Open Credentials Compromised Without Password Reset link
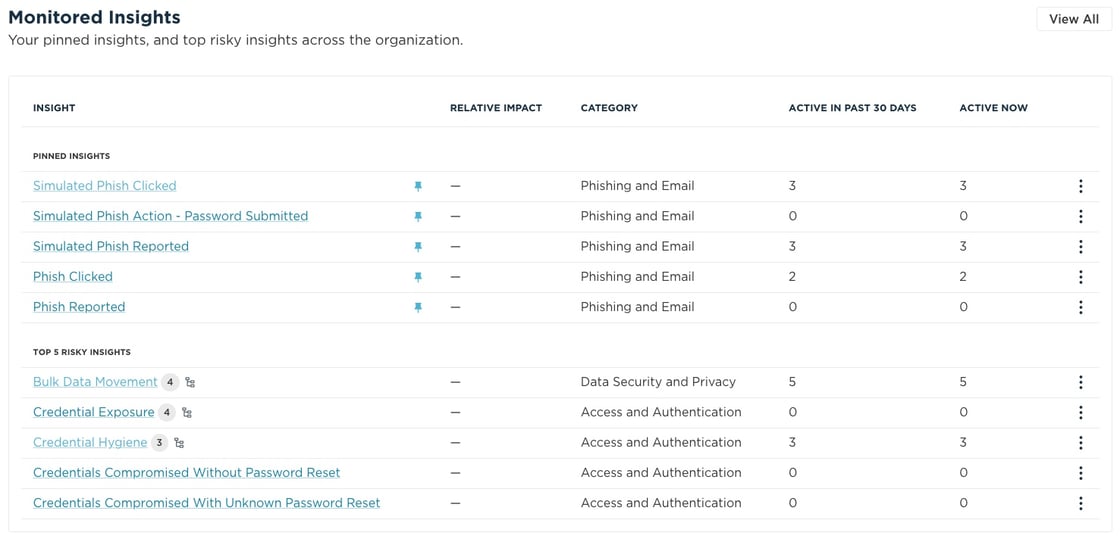 coord(186,473)
